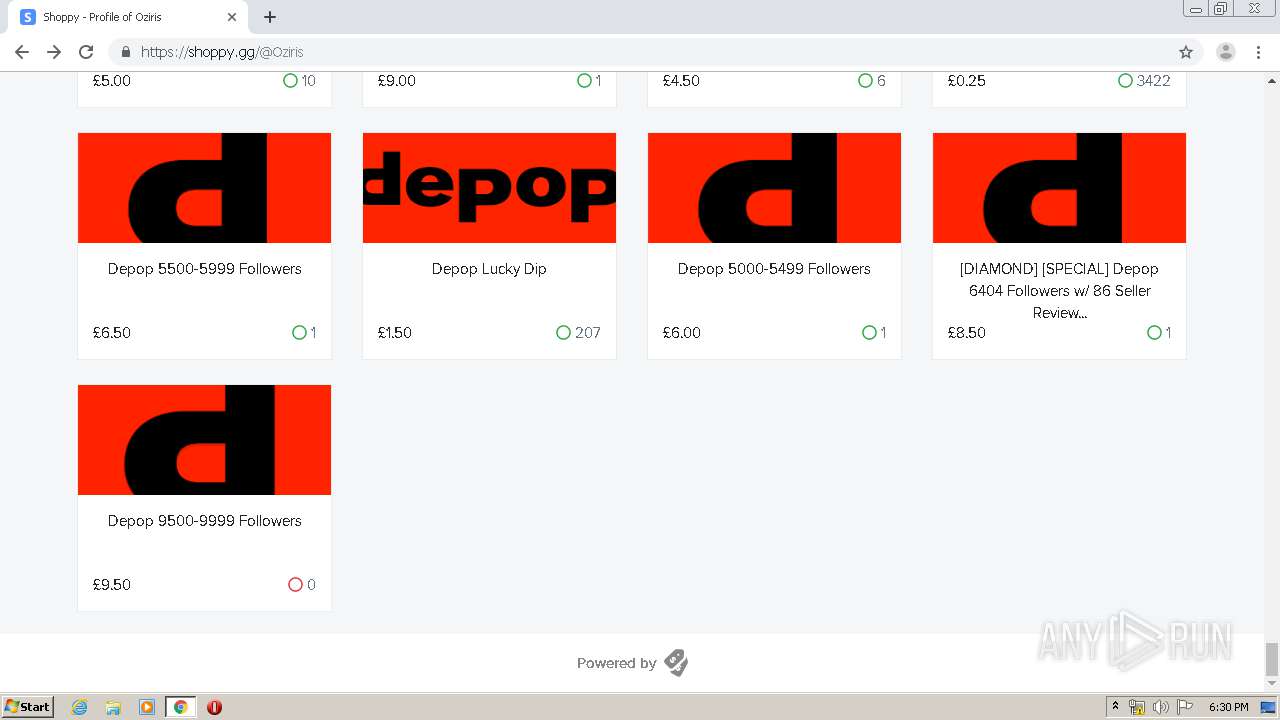This screenshot has height=720, width=1280.
Task: Open the network tray icon
Action: [x=1137, y=707]
